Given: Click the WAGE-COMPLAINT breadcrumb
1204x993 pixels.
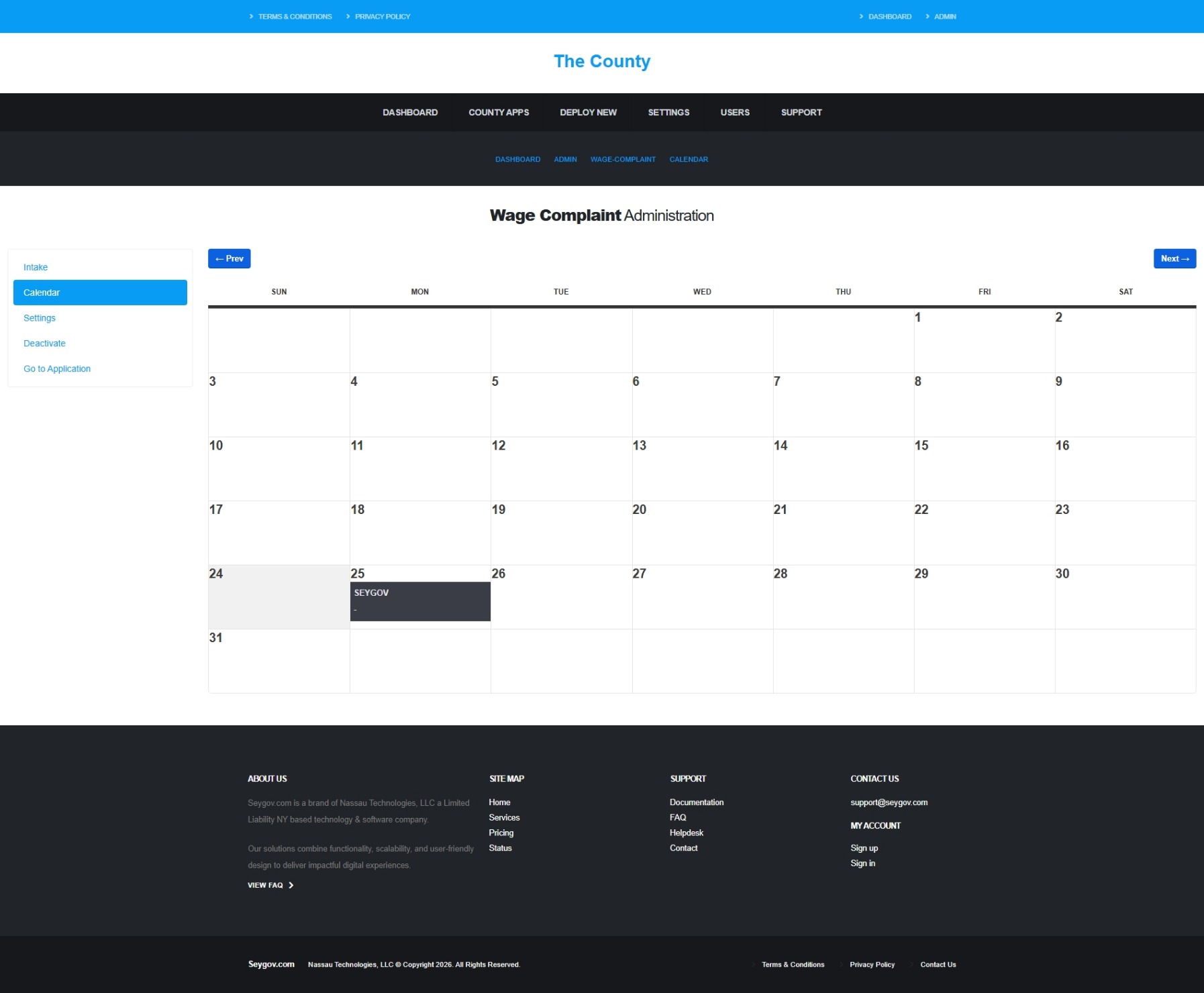Looking at the screenshot, I should [623, 160].
